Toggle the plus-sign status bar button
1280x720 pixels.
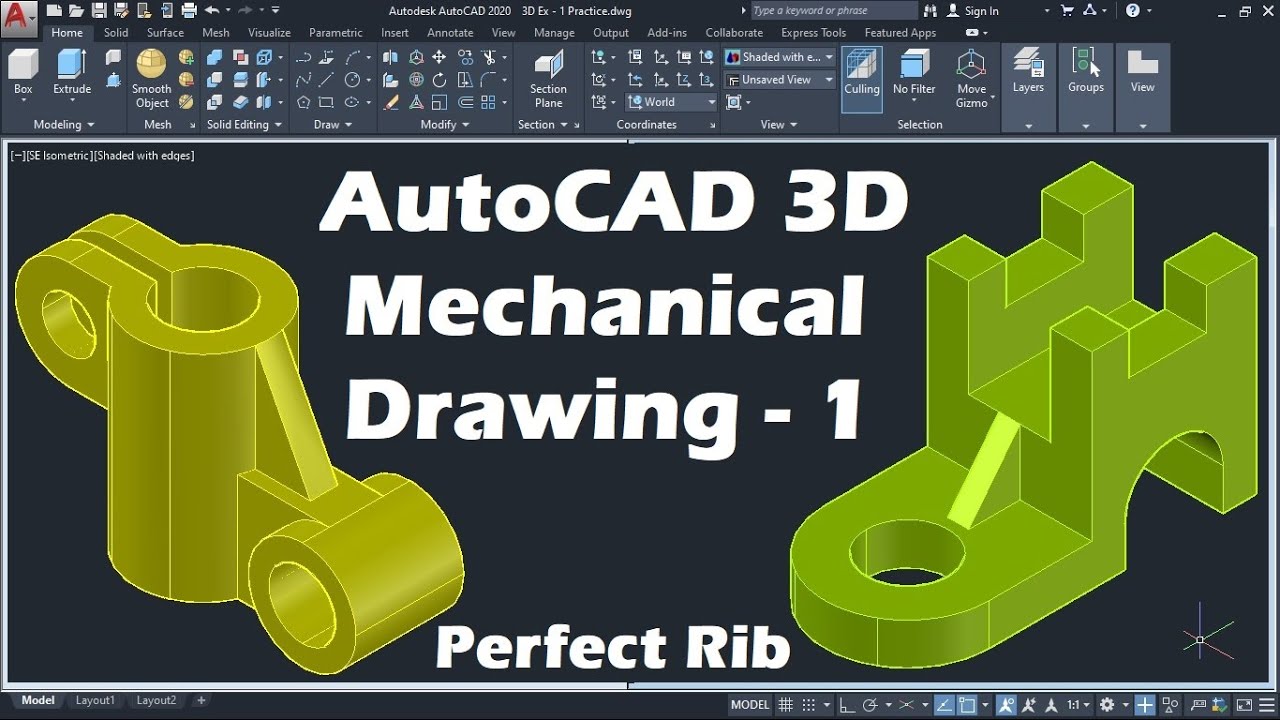1145,704
